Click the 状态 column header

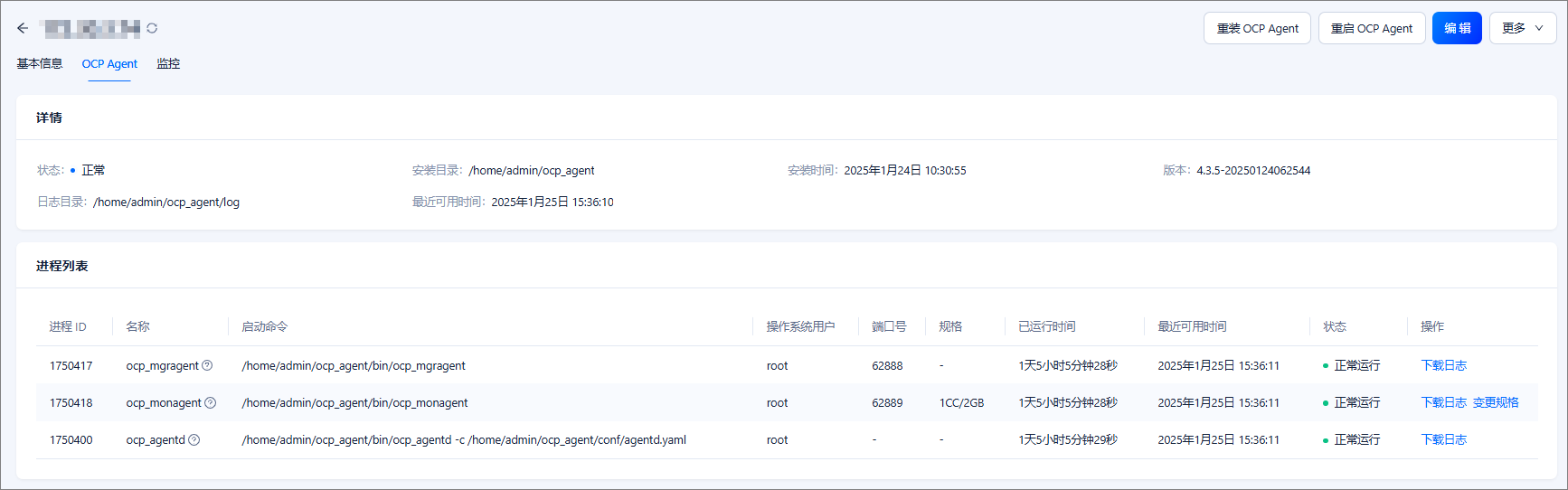[1335, 326]
